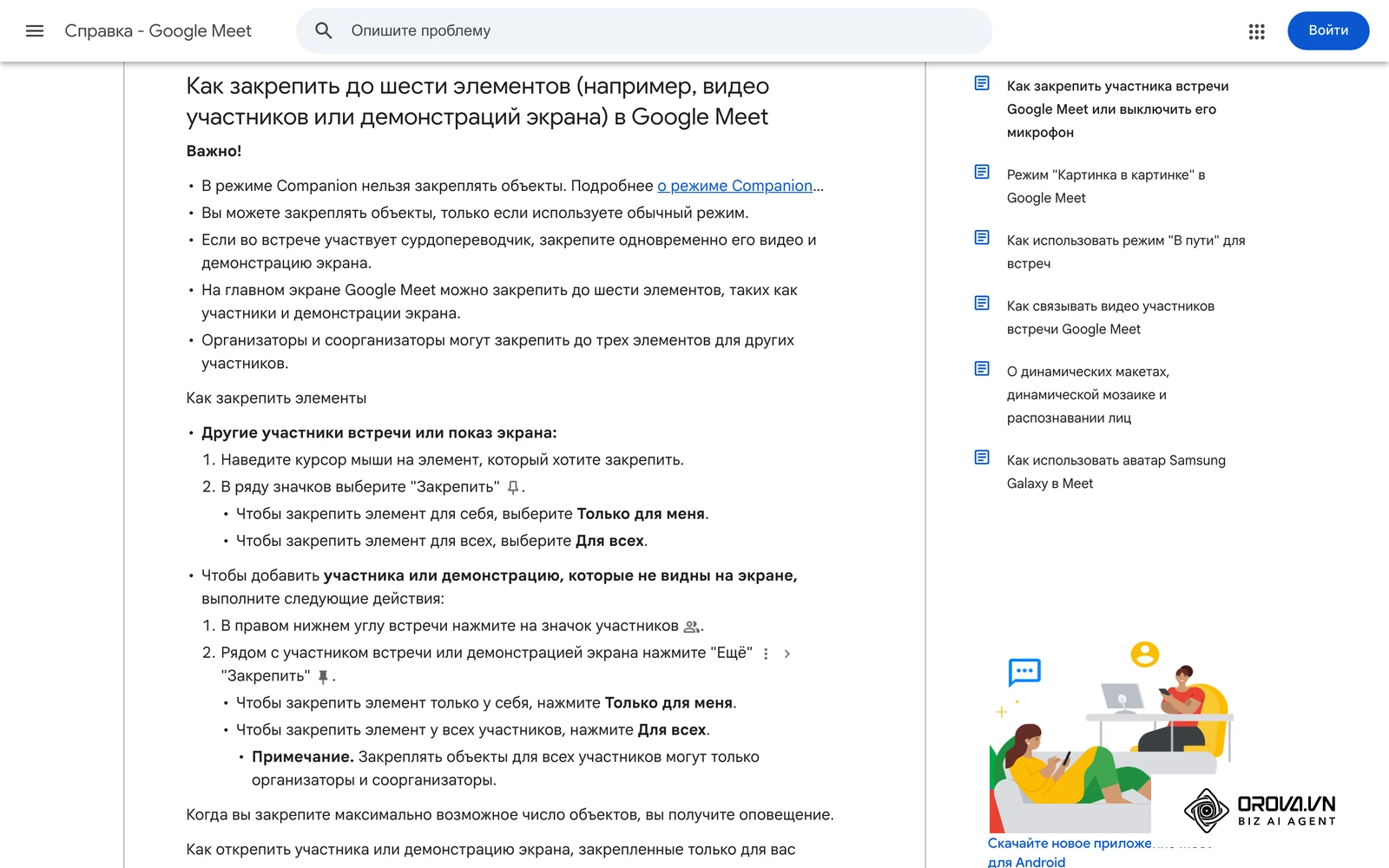The image size is (1389, 868).
Task: Click the filled pin icon after "Закрепить"
Action: pos(323,677)
